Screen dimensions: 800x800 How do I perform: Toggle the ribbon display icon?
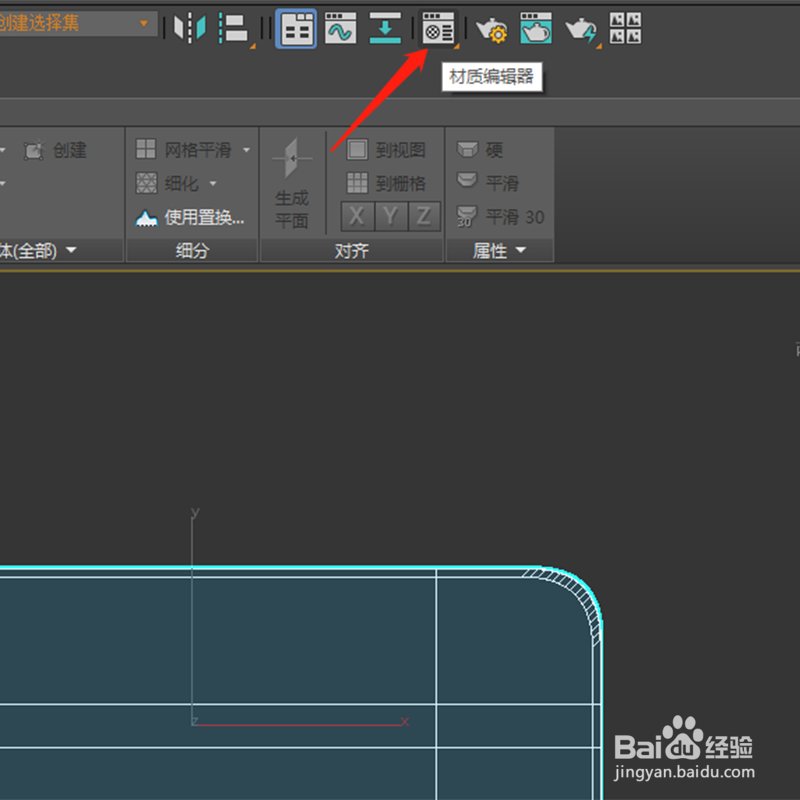point(296,29)
